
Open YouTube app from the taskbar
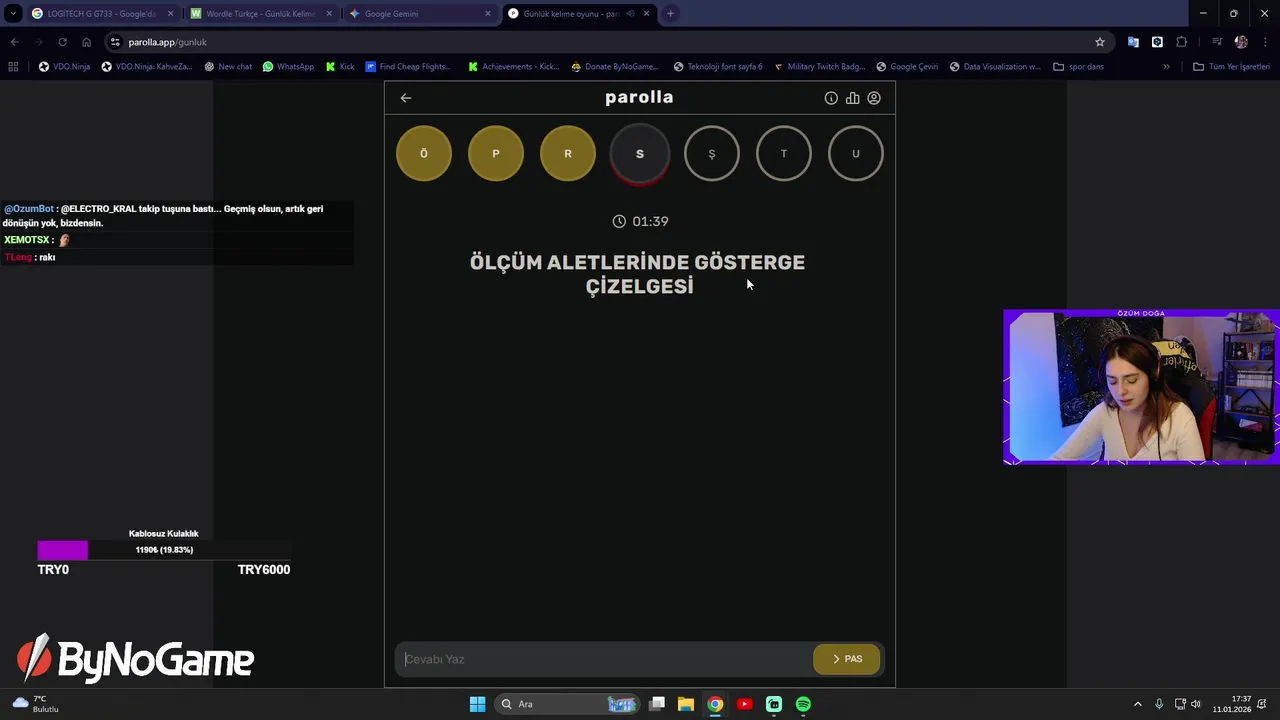pyautogui.click(x=745, y=704)
